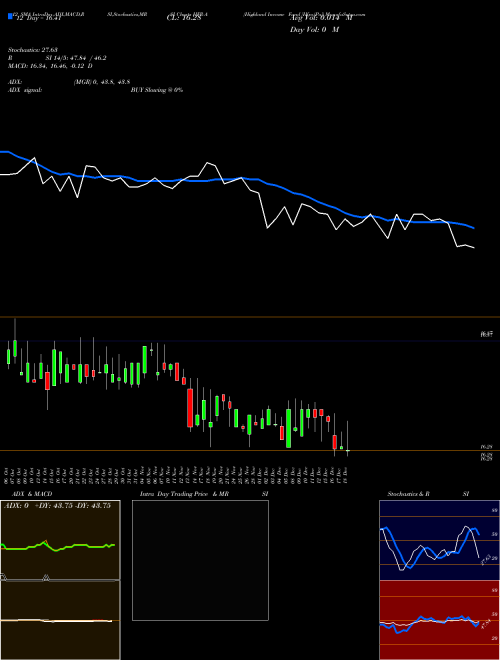Click the last date label on the x-axis
This screenshot has width=500, height=660.
[346, 474]
